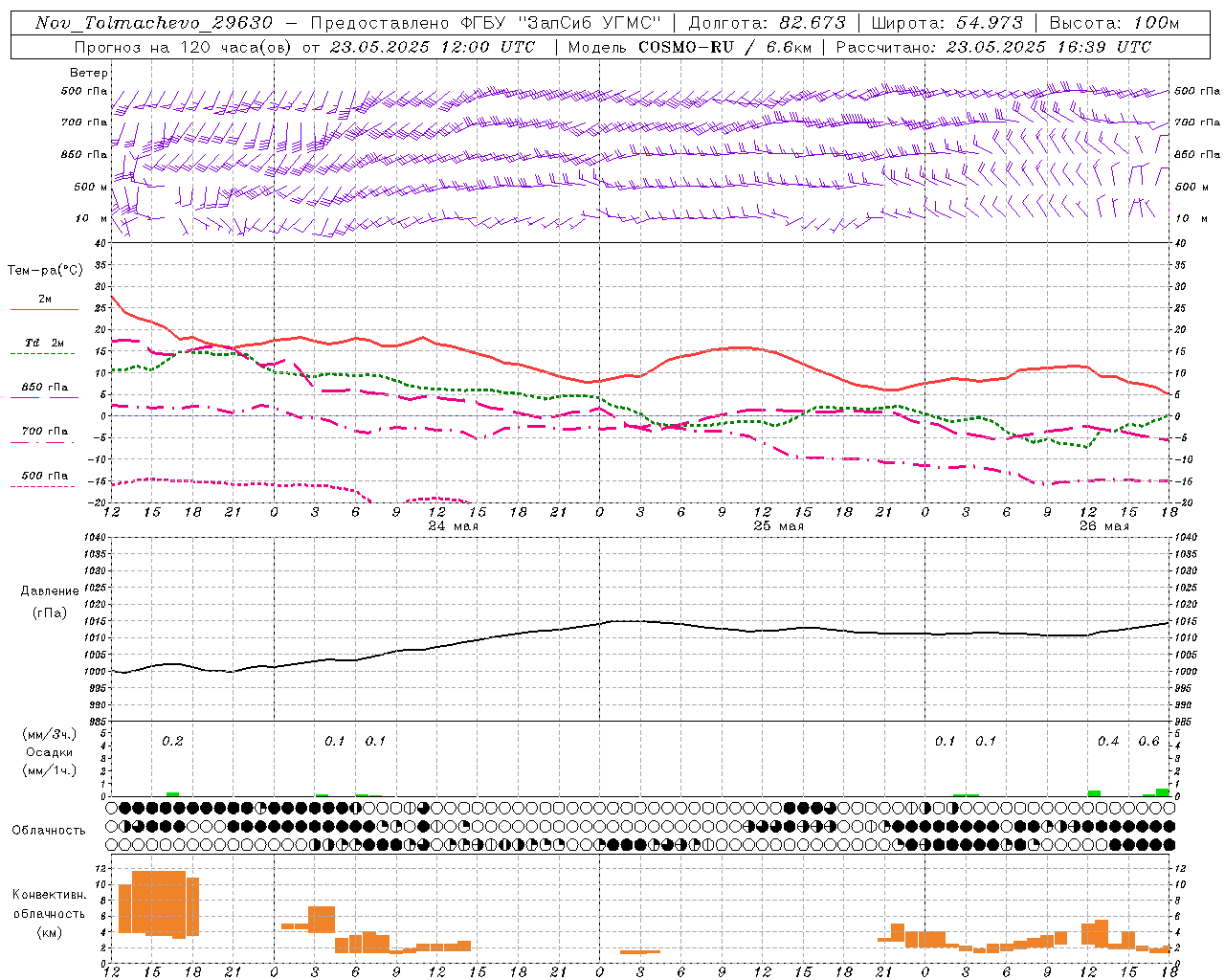The width and height of the screenshot is (1225, 980).
Task: Click the station name Nov_Tolmachevo_29630
Action: [x=154, y=23]
